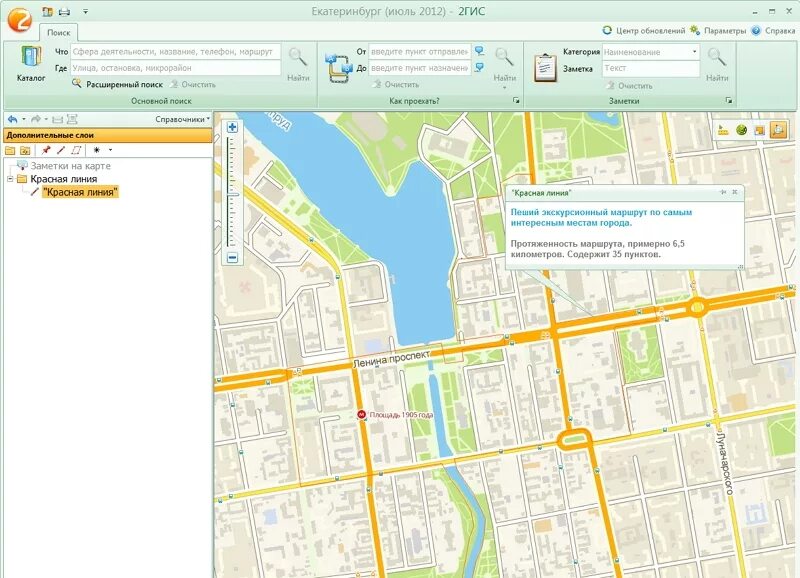Screen dimensions: 800x578
Task: Select the red line drawing tool
Action: (x=61, y=150)
